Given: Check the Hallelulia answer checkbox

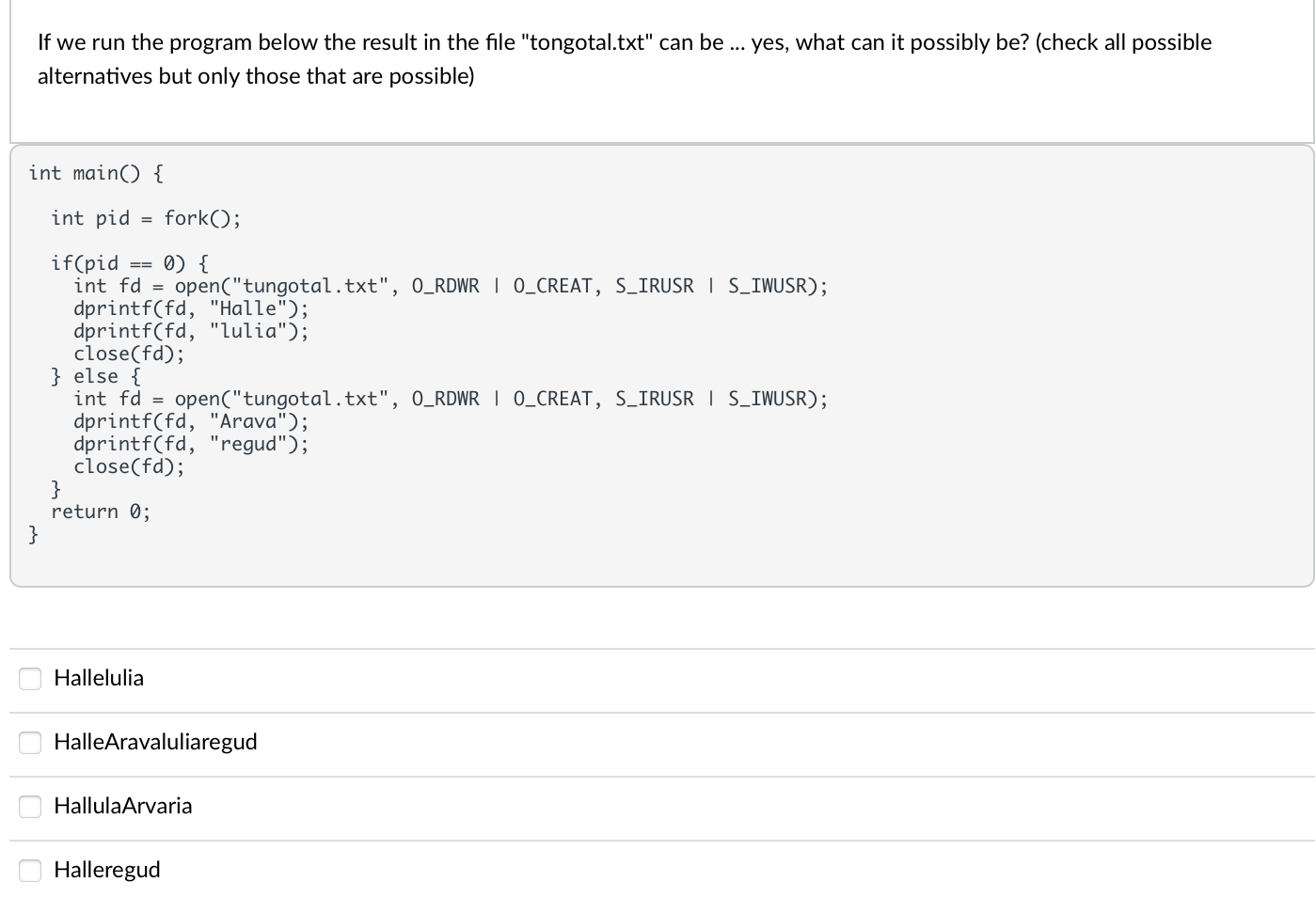Looking at the screenshot, I should (x=29, y=678).
